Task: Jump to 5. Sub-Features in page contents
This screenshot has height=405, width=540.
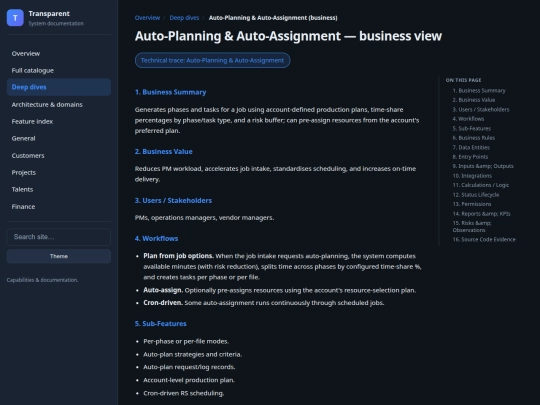Action: point(472,128)
